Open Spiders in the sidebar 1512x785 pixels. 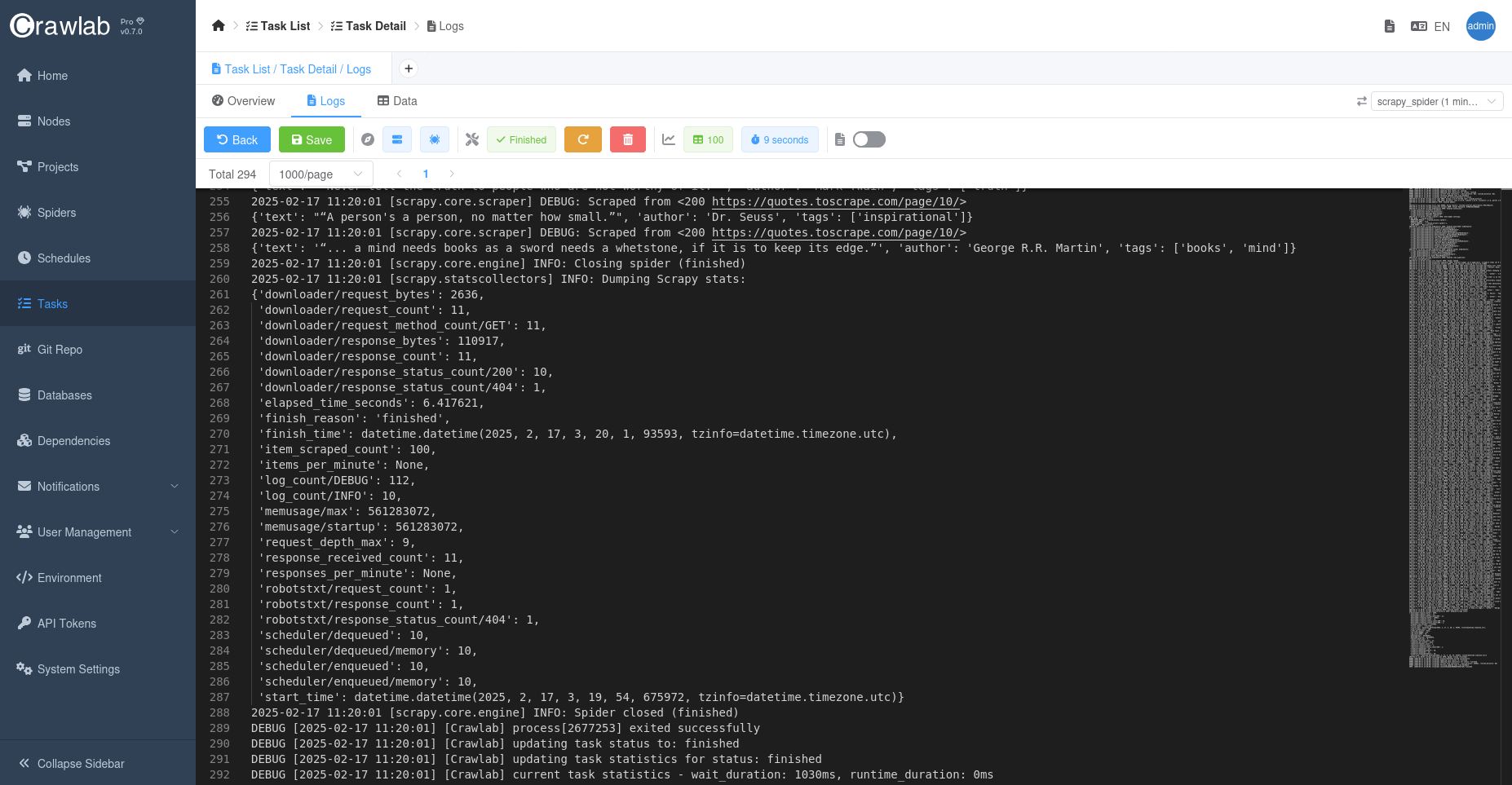pyautogui.click(x=56, y=213)
